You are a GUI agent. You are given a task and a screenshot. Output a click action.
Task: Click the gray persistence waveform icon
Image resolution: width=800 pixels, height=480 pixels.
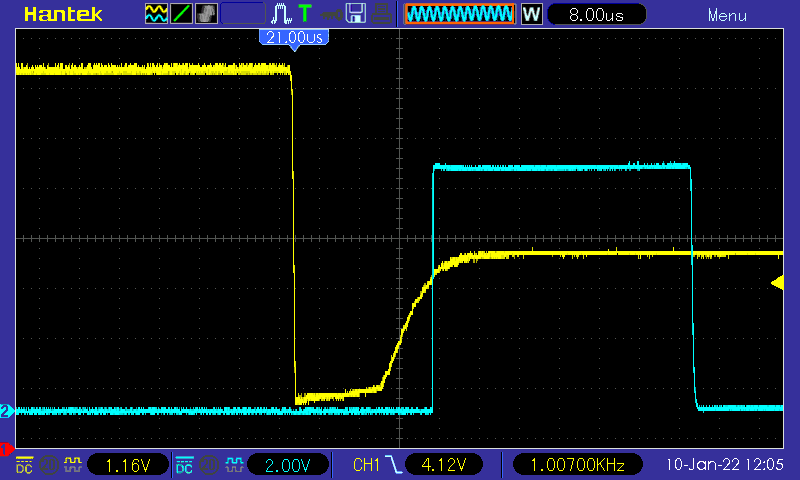click(x=206, y=14)
